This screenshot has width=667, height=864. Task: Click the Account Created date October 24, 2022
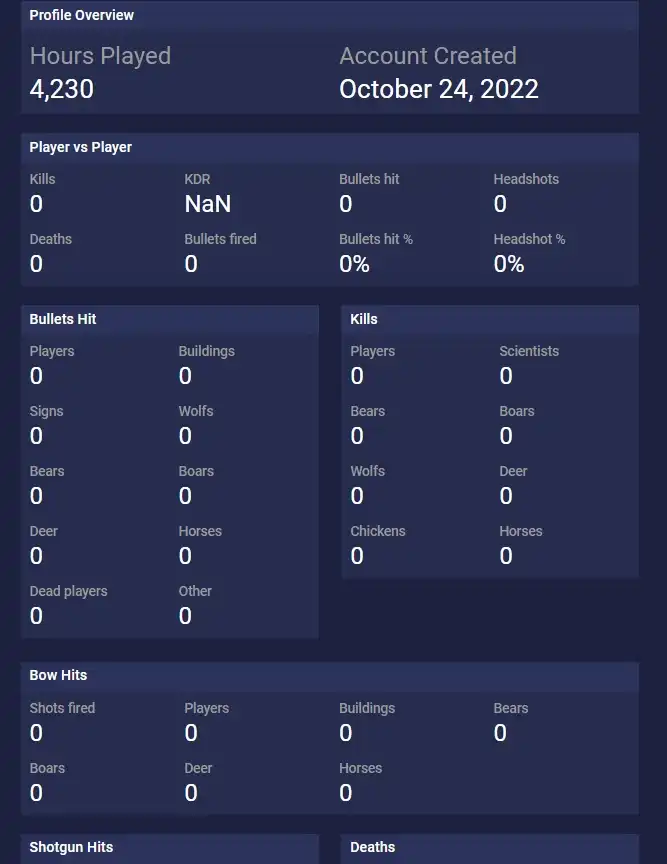pos(438,89)
